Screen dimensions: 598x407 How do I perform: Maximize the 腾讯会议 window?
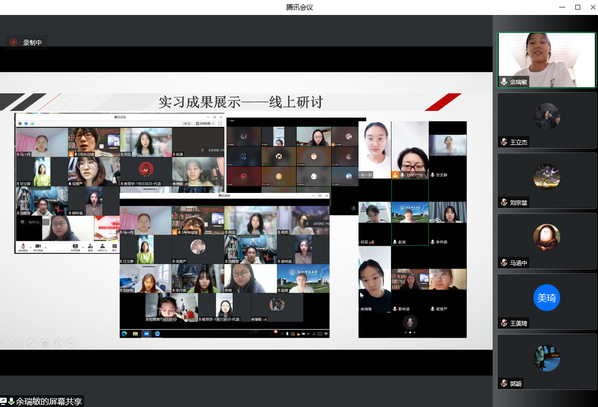[x=578, y=7]
